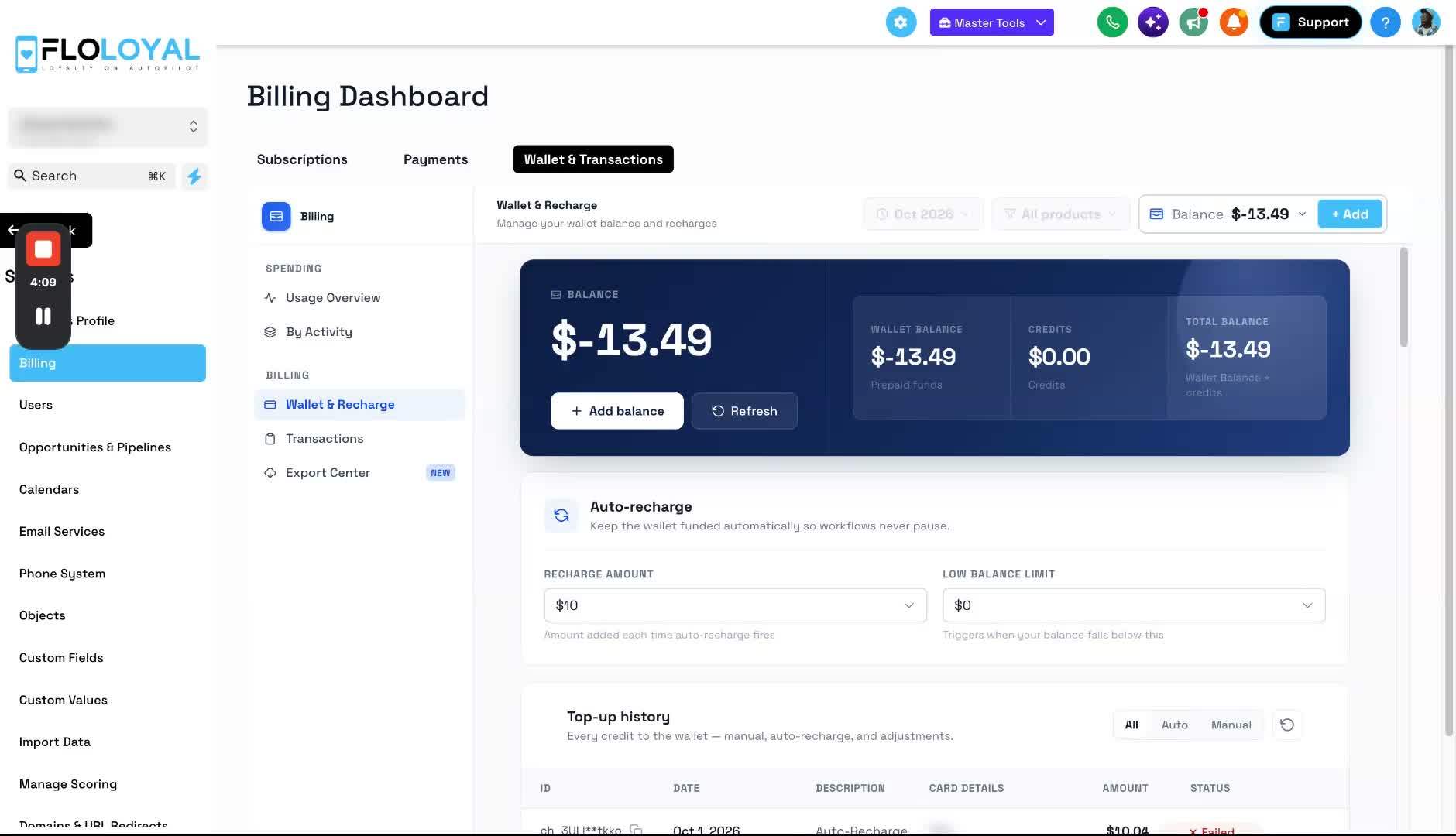Select the Wallet & Transactions tab
Viewport: 1456px width, 836px height.
tap(593, 159)
